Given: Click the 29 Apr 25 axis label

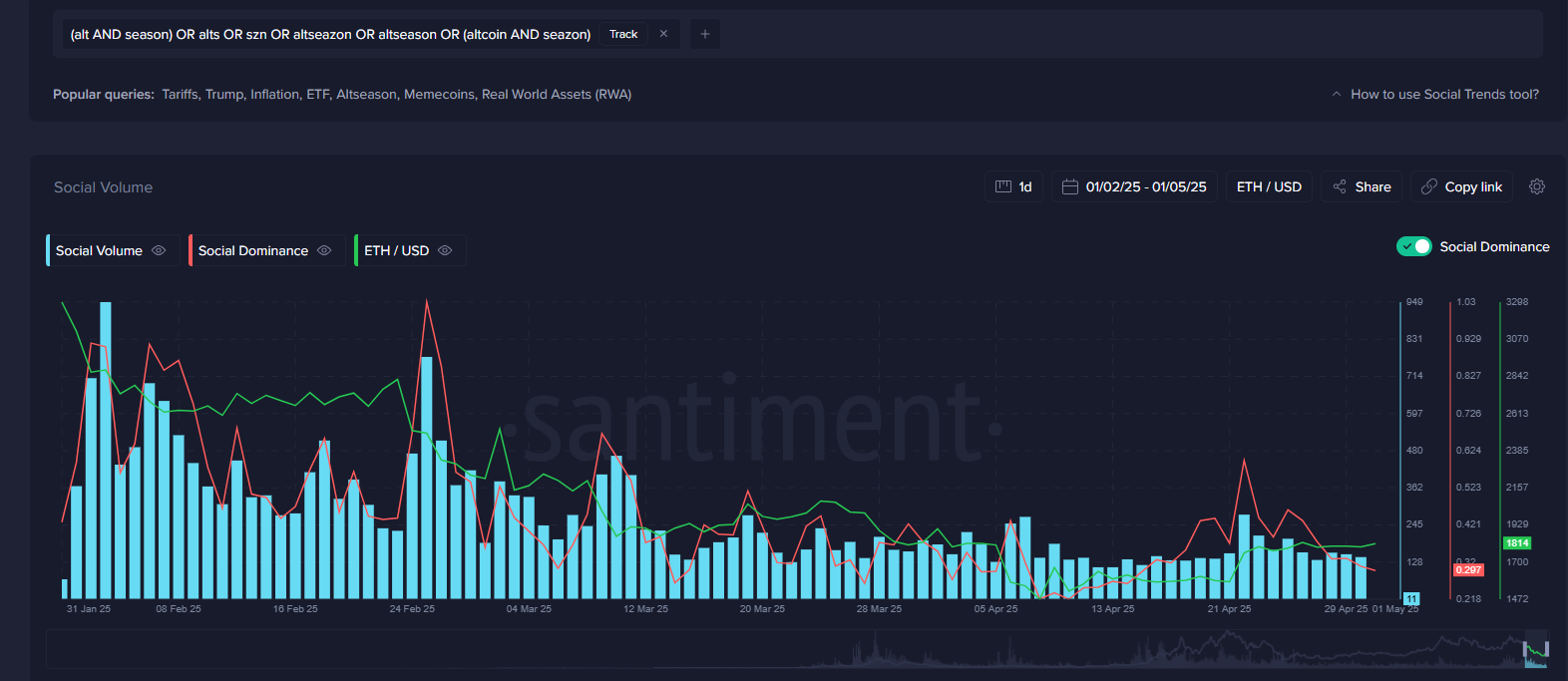Looking at the screenshot, I should pyautogui.click(x=1346, y=608).
